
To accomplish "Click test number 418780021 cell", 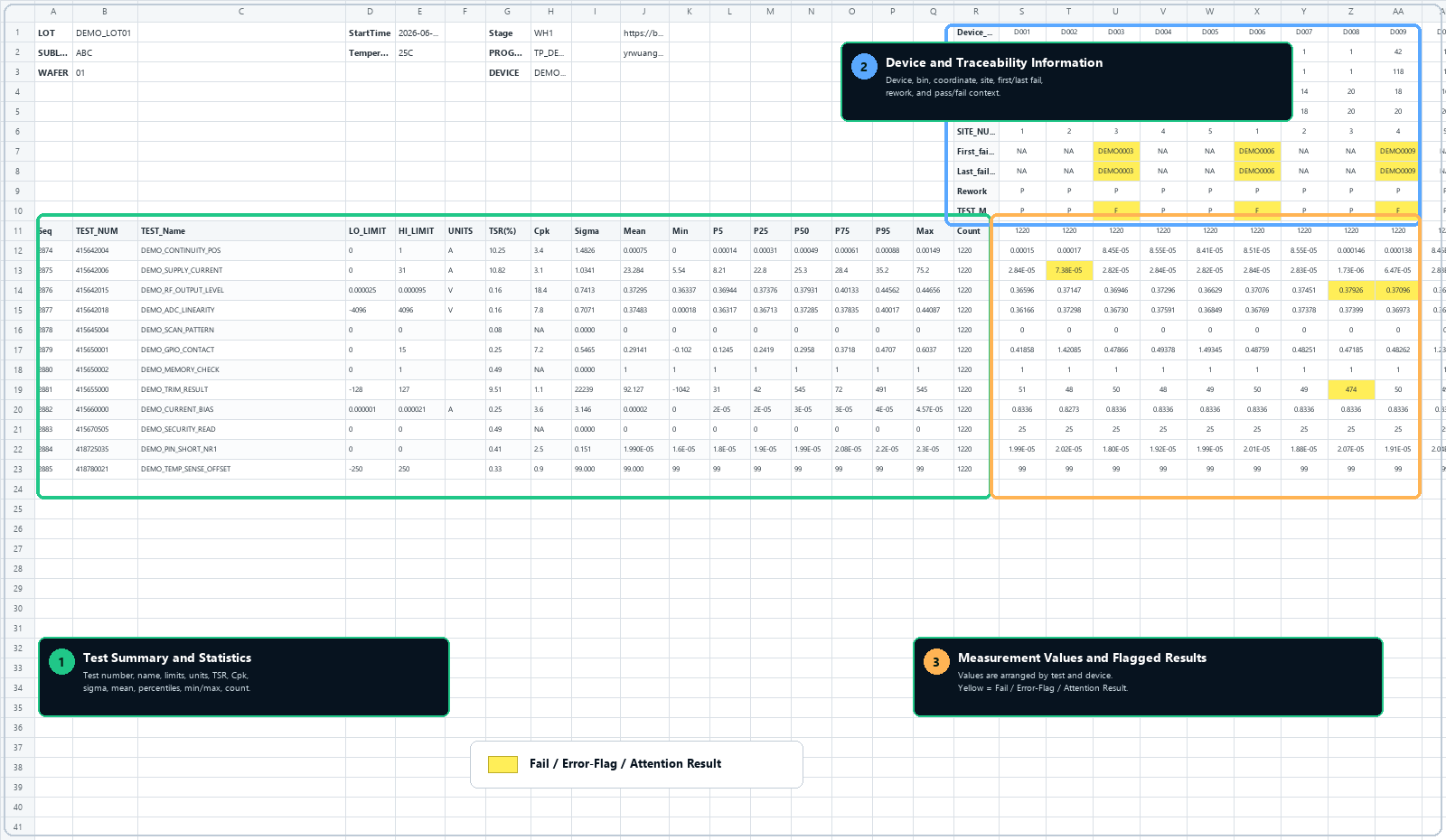I will pos(105,470).
